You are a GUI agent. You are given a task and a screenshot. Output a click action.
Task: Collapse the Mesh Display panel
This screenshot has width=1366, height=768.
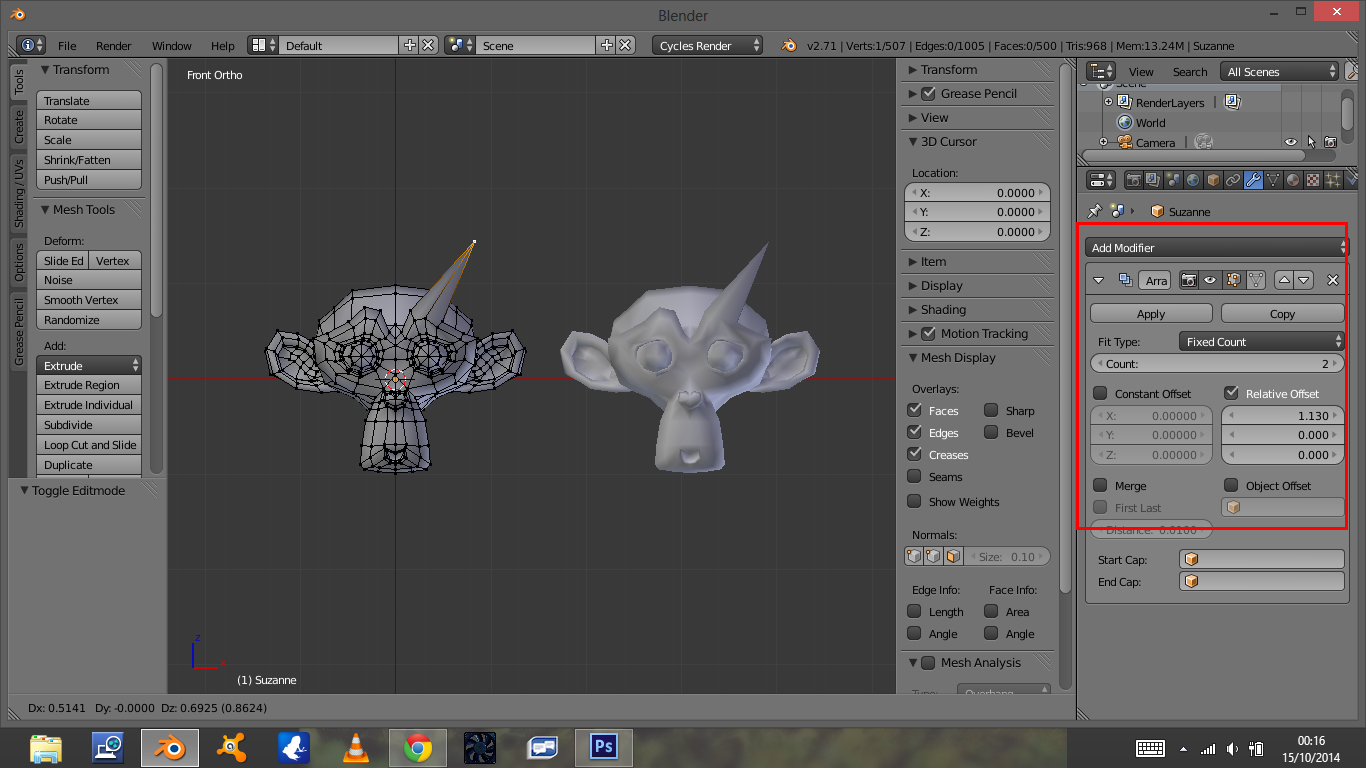click(912, 357)
